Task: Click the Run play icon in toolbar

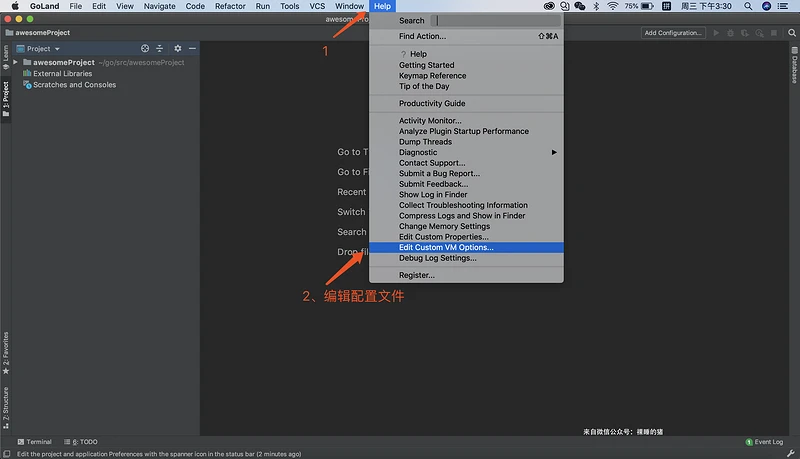Action: click(x=716, y=33)
